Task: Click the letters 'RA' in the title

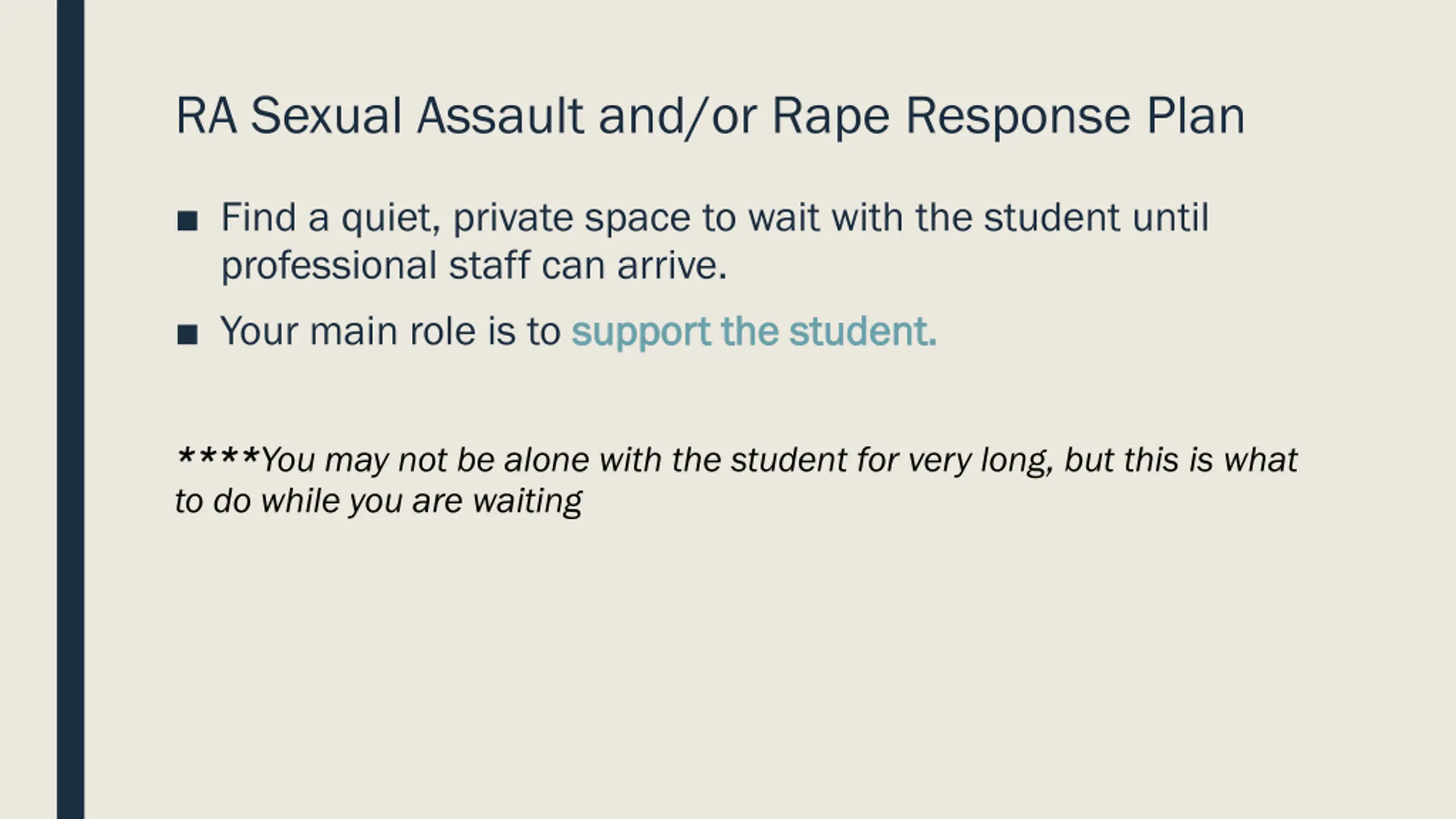Action: [x=206, y=116]
